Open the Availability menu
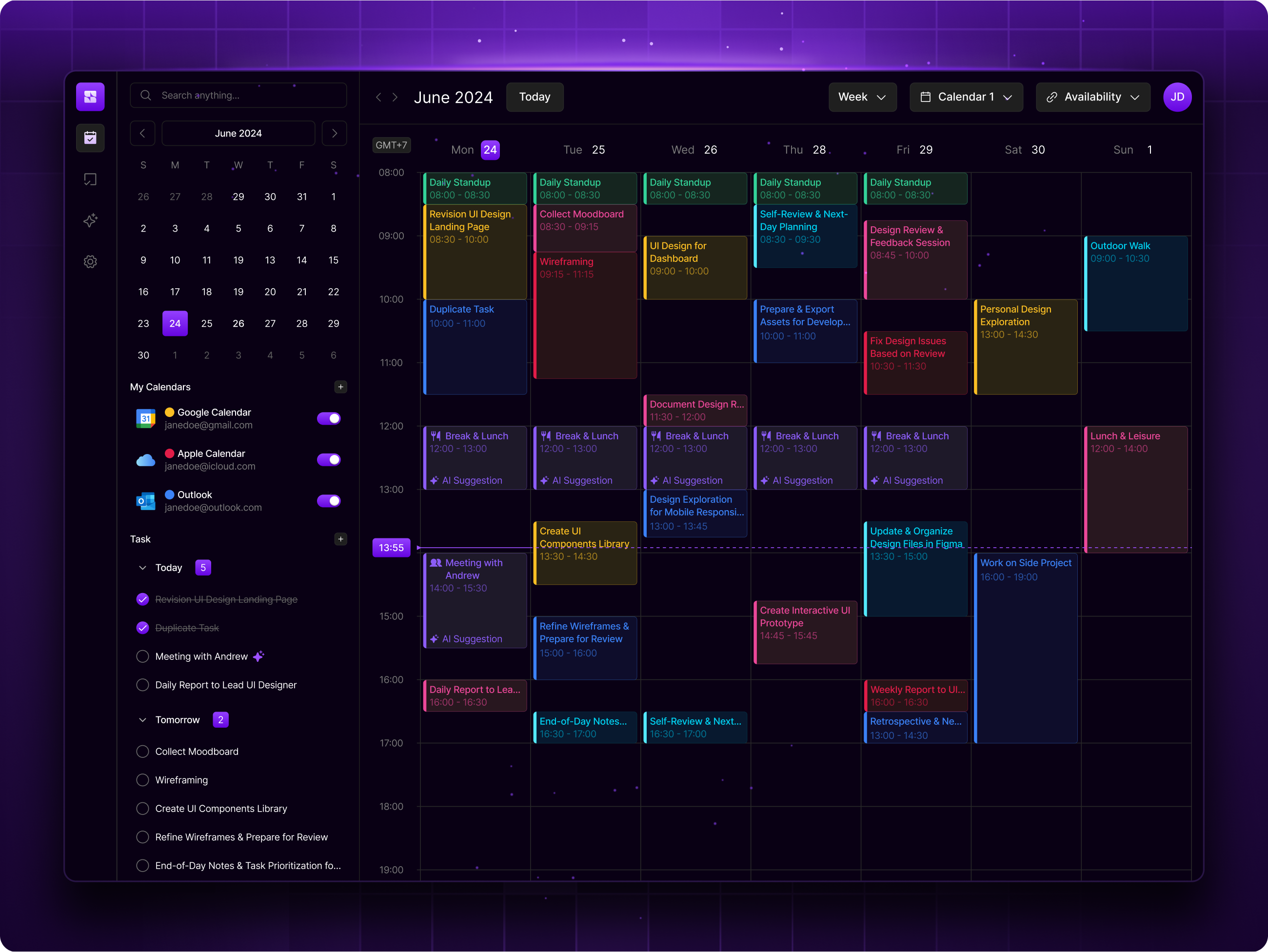 tap(1092, 97)
